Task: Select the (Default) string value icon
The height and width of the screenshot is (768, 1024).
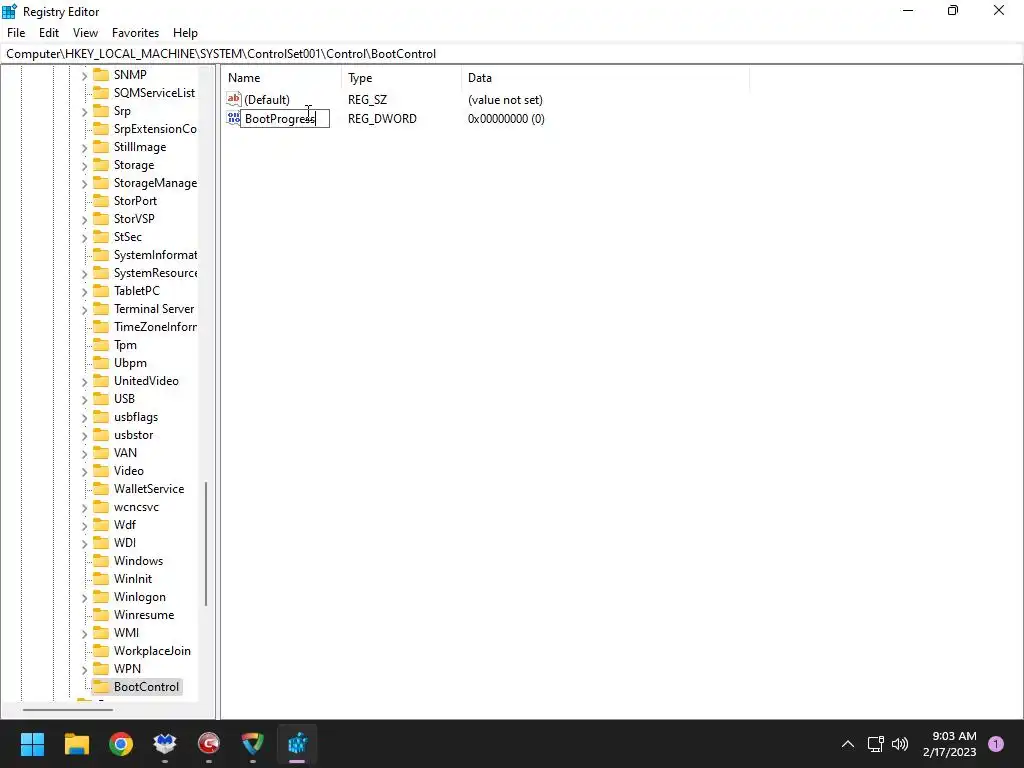Action: click(233, 99)
